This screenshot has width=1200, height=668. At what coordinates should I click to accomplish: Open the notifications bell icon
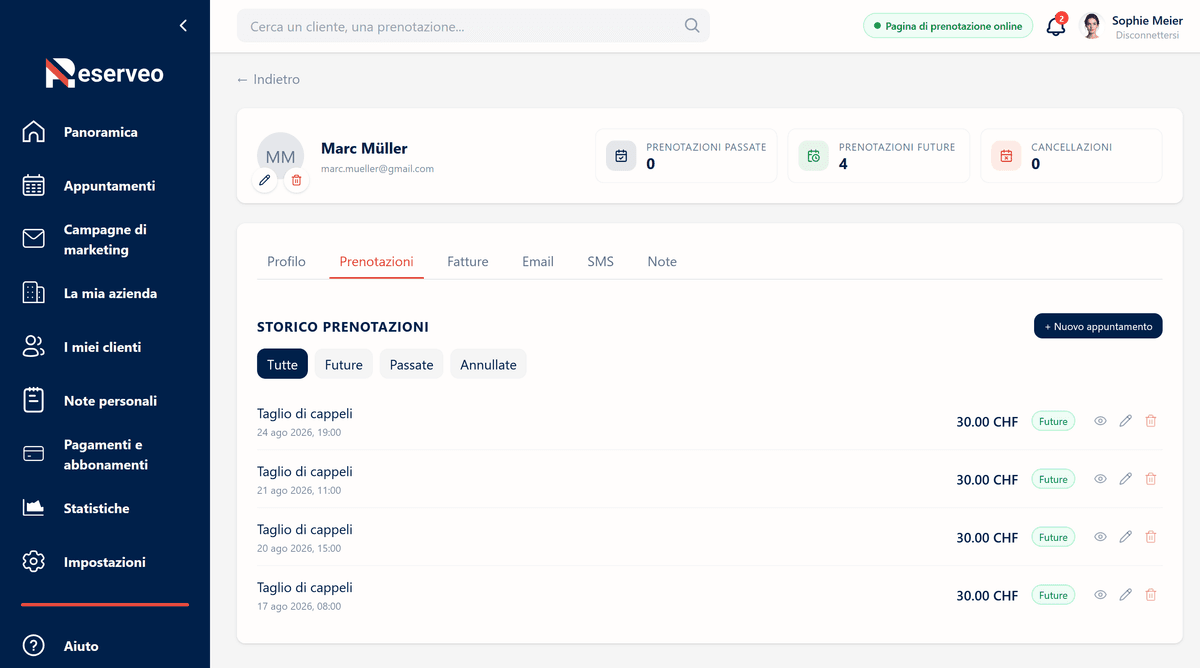click(1055, 27)
